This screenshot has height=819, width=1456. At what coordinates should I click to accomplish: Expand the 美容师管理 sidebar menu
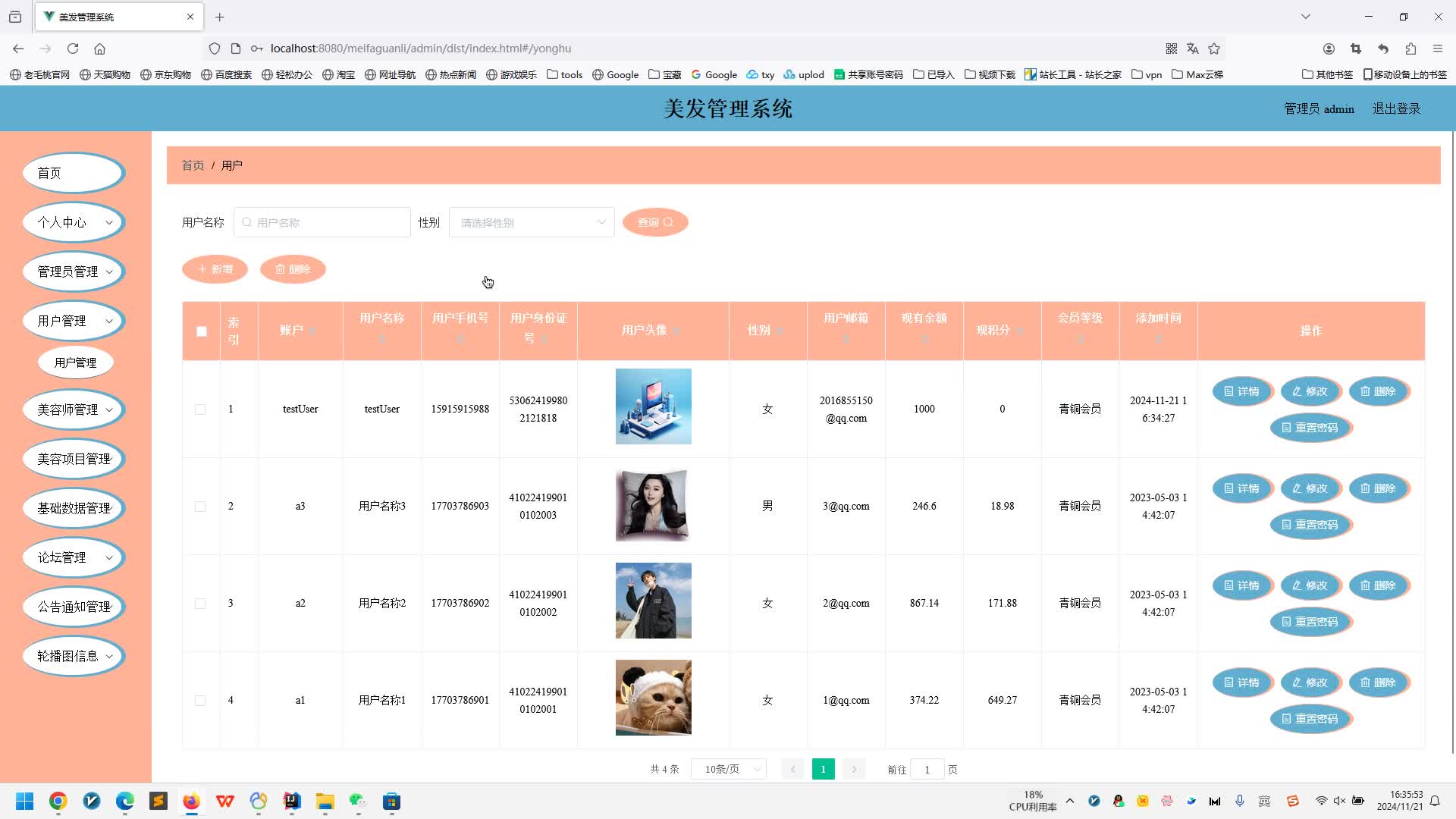pyautogui.click(x=74, y=409)
